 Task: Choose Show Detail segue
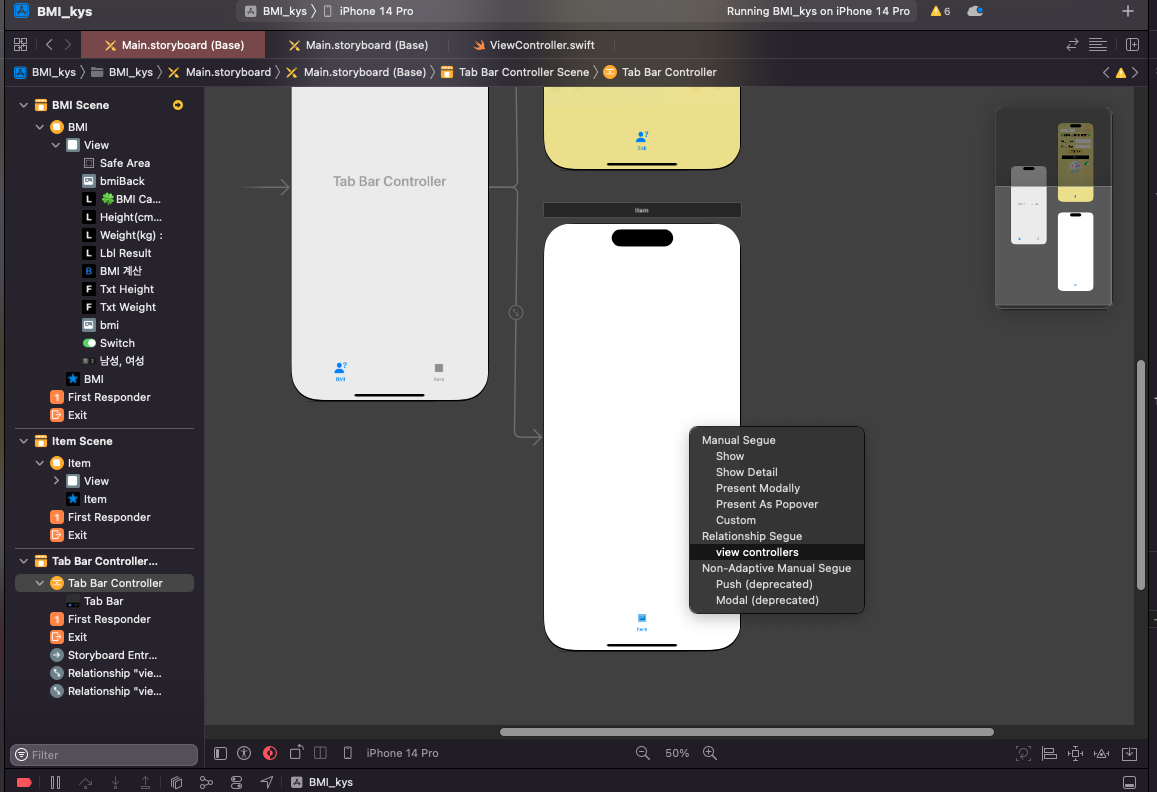(746, 472)
